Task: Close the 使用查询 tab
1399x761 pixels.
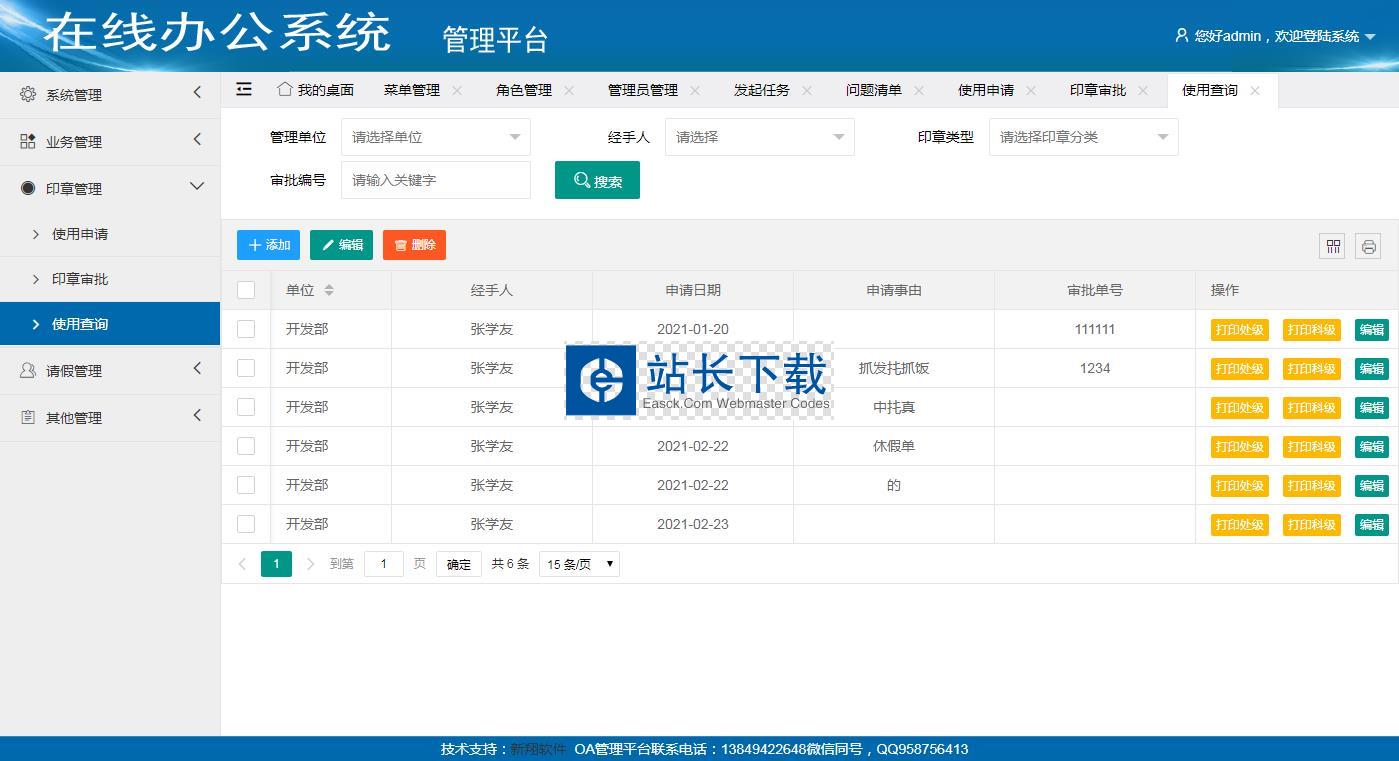Action: pos(1255,90)
